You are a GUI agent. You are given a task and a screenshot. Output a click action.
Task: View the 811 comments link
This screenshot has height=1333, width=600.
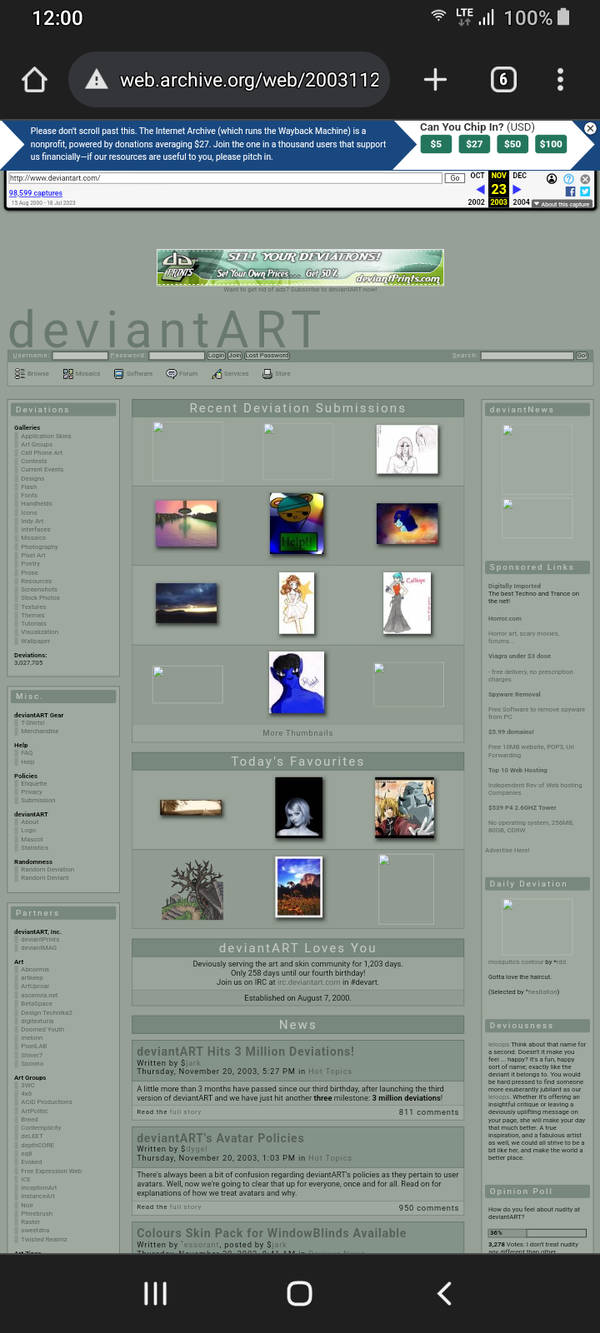[429, 1112]
